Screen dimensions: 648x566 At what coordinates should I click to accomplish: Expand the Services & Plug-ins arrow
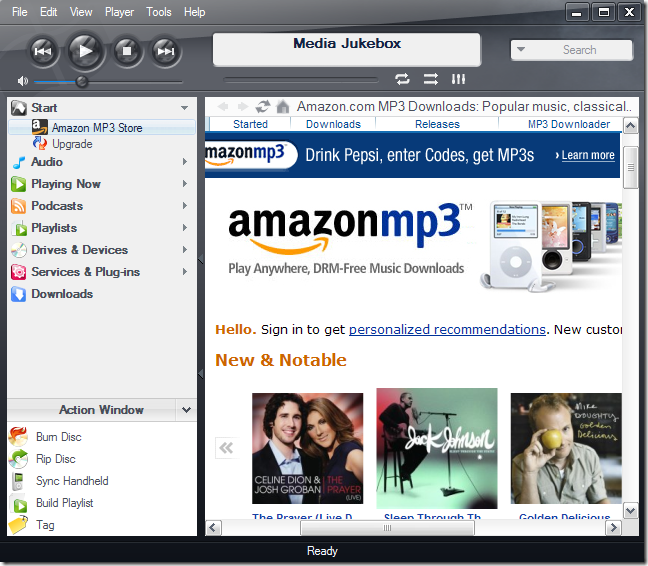click(185, 271)
